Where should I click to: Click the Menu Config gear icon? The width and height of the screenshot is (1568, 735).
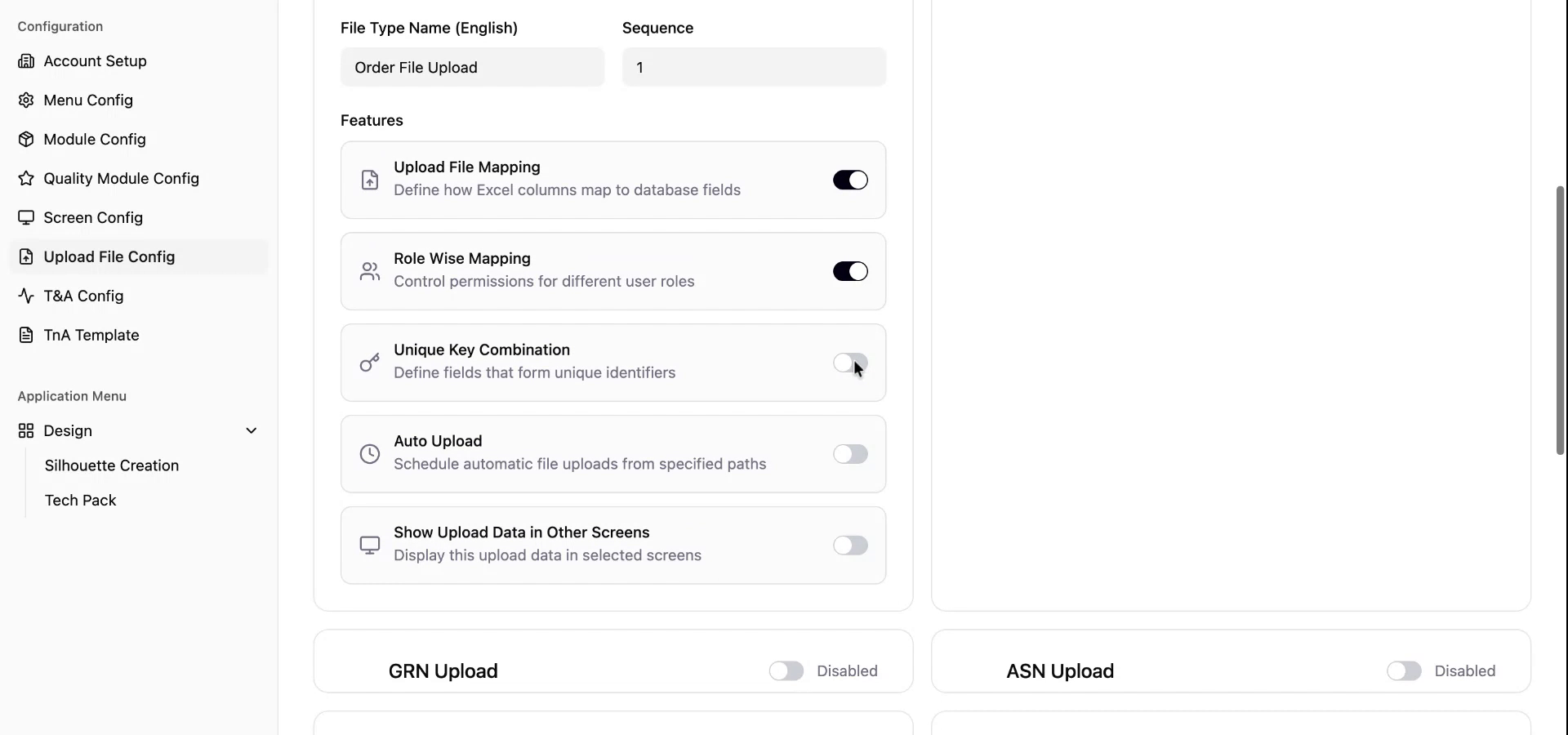[x=27, y=100]
